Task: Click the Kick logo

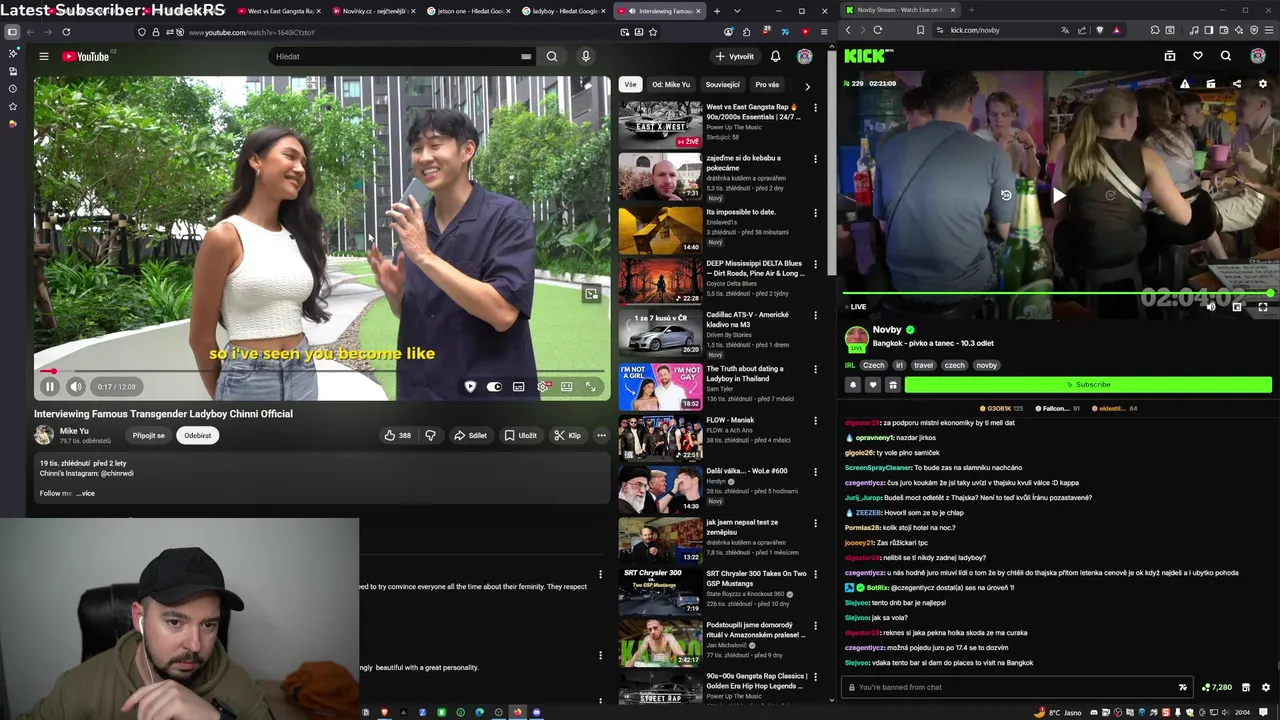Action: 865,56
